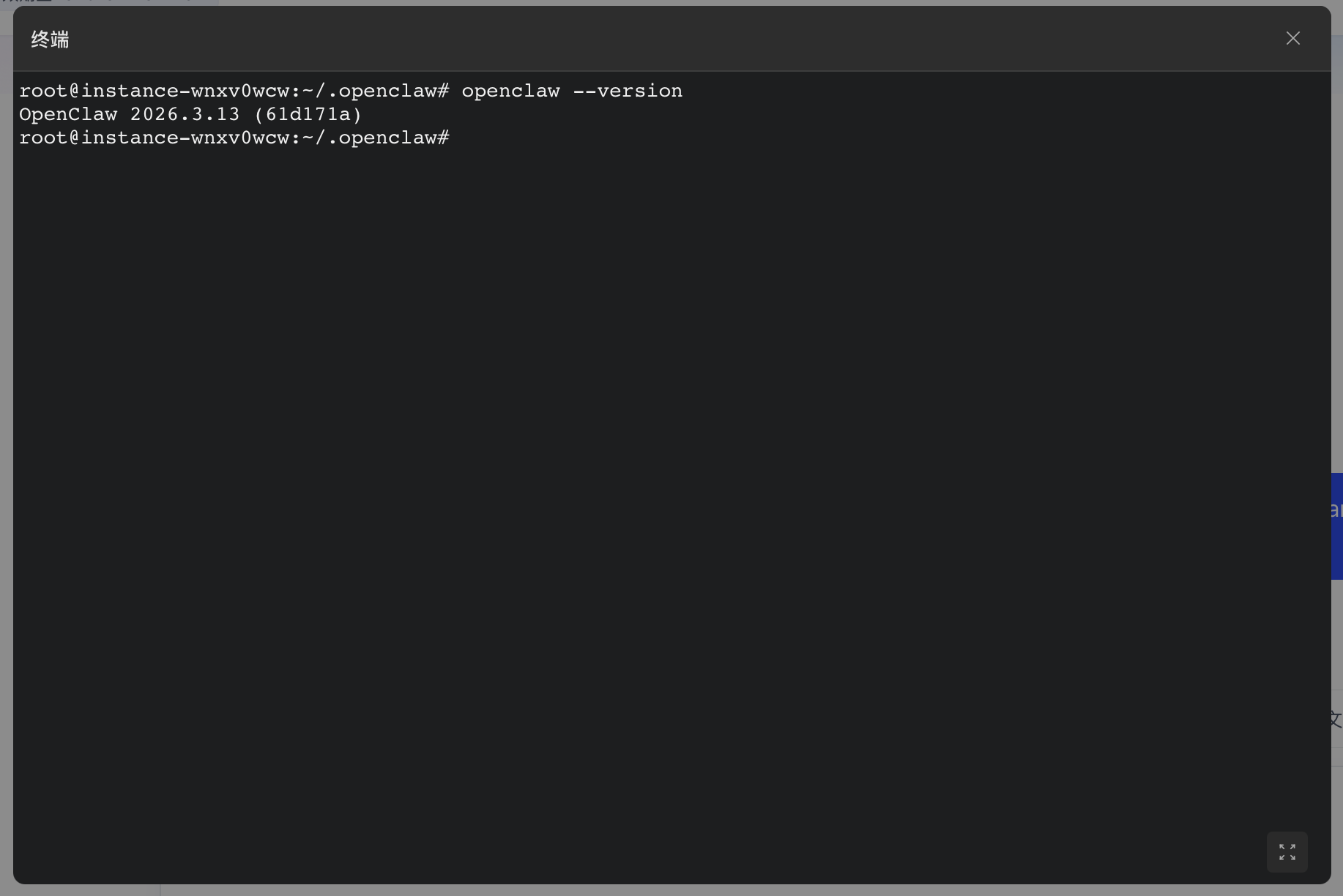Screen dimensions: 1343x896
Task: Click the blue button behind the dialog's right edge
Action: [1336, 526]
